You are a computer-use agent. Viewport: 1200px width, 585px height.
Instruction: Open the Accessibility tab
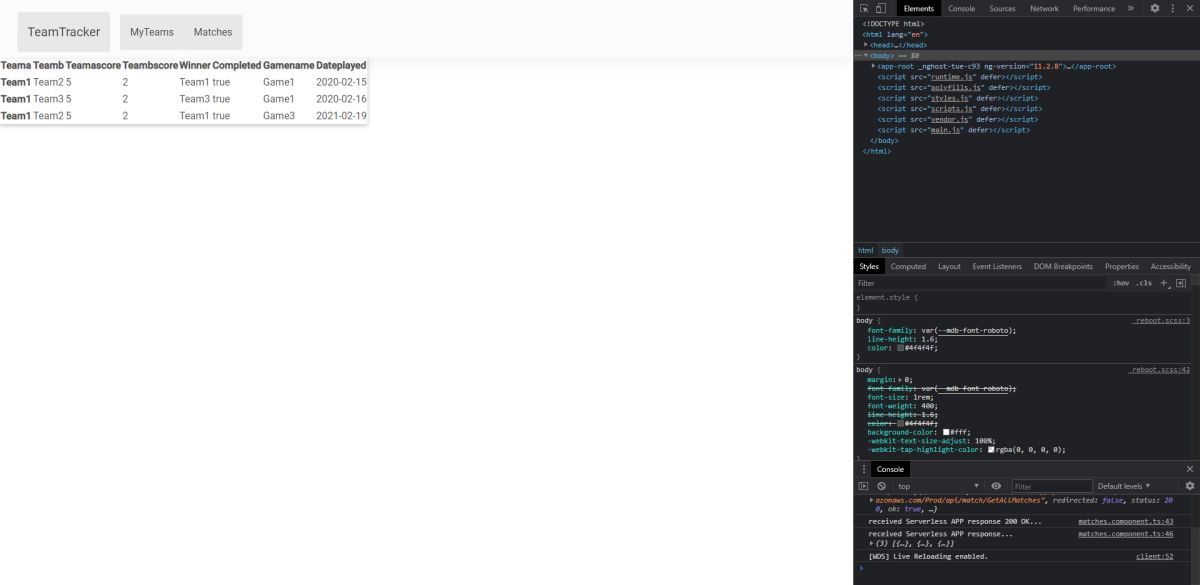tap(1170, 266)
